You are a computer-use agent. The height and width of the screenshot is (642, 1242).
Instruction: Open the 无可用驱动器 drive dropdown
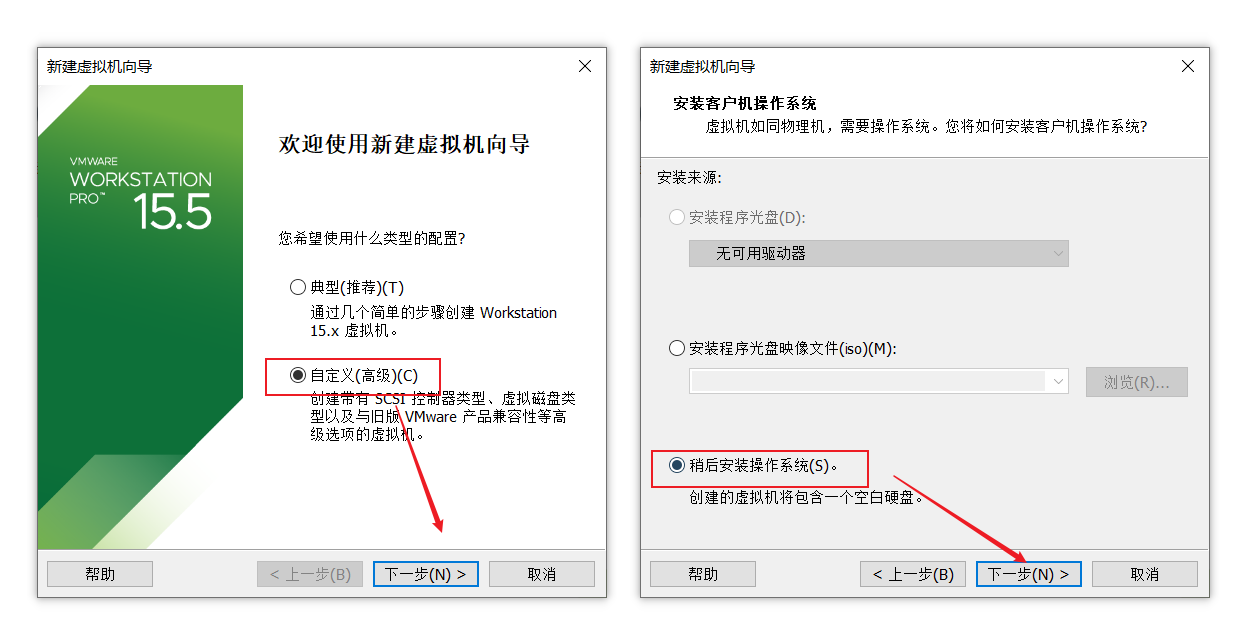(x=878, y=253)
